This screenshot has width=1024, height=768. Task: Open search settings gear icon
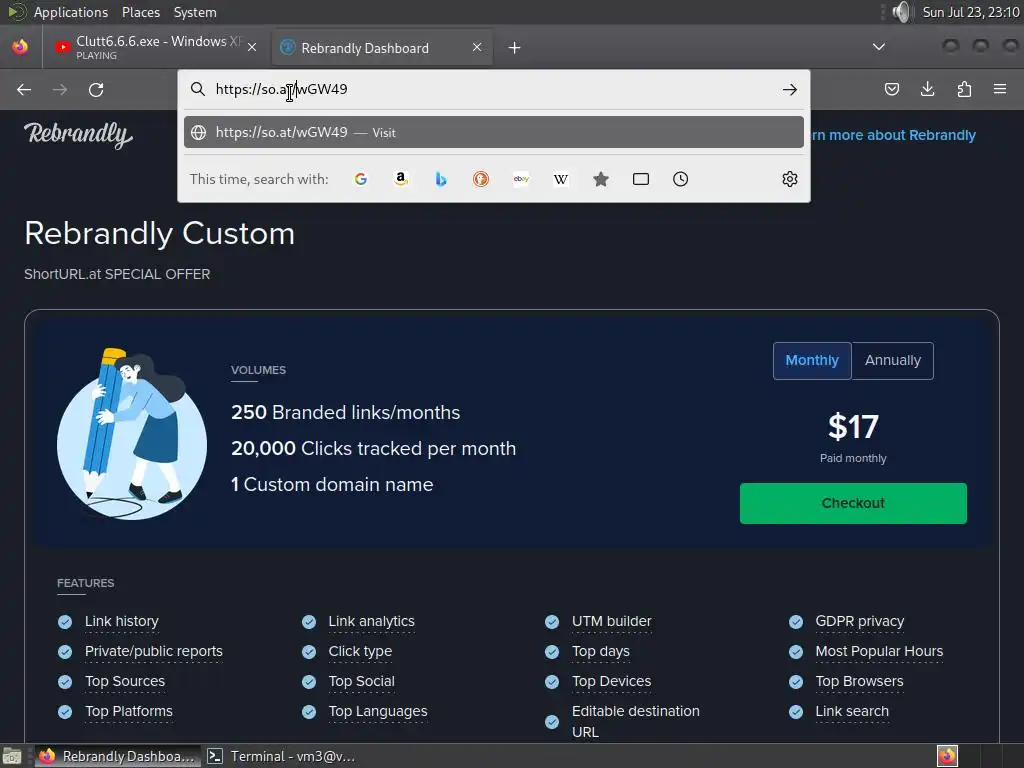pyautogui.click(x=790, y=179)
